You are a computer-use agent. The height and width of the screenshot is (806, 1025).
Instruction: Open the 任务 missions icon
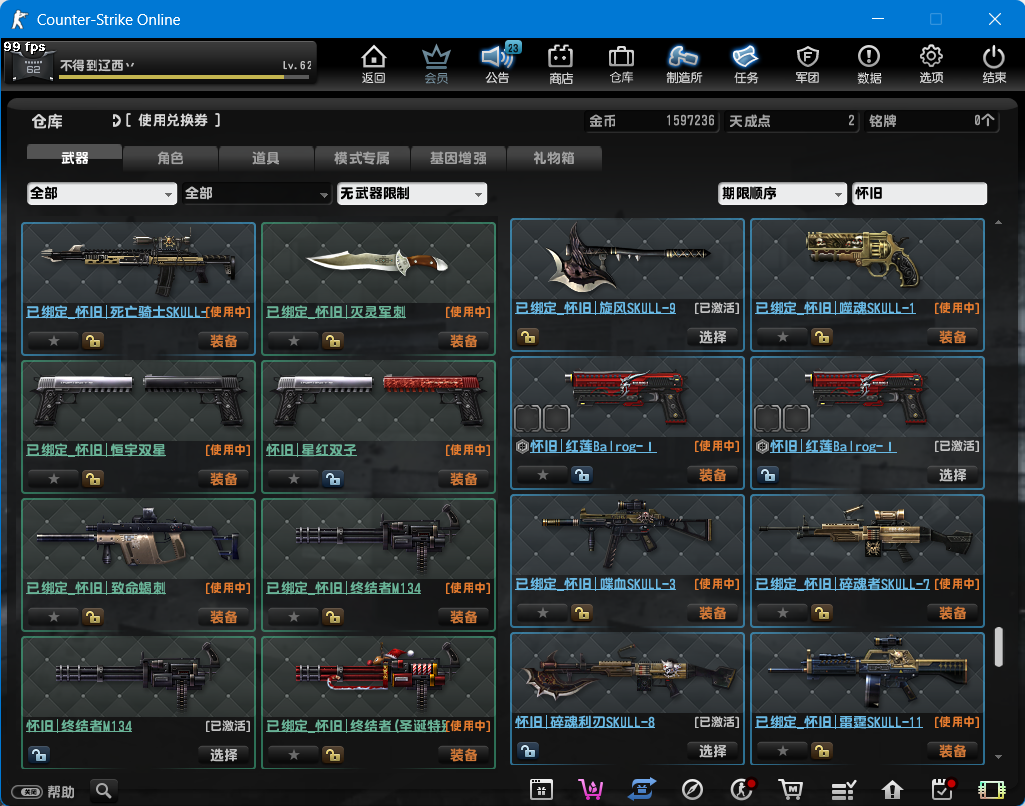tap(745, 64)
